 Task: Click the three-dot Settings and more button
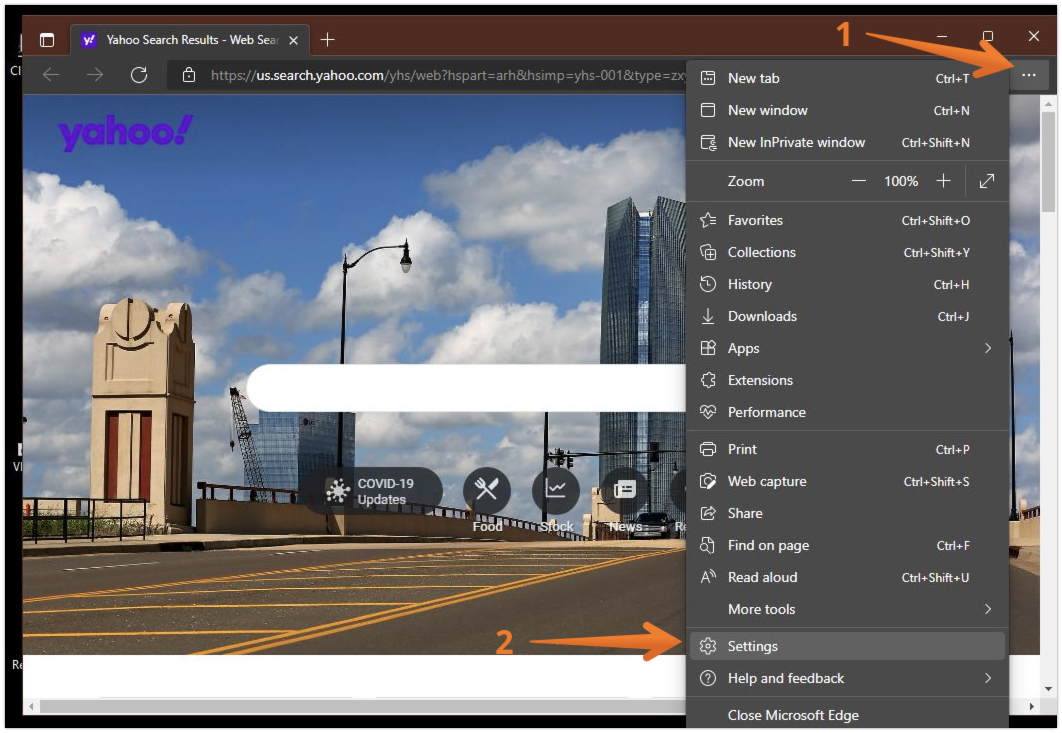1028,75
